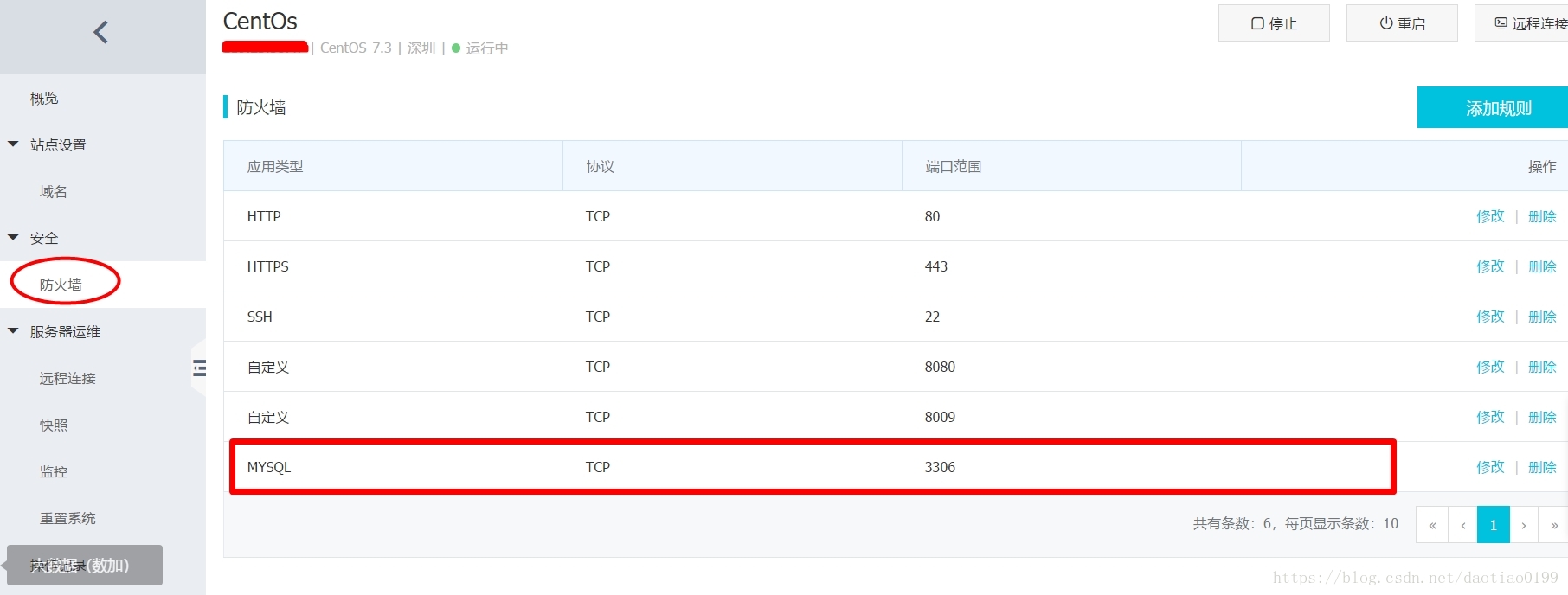Modify the HTTP port 80 rule

pos(1490,216)
